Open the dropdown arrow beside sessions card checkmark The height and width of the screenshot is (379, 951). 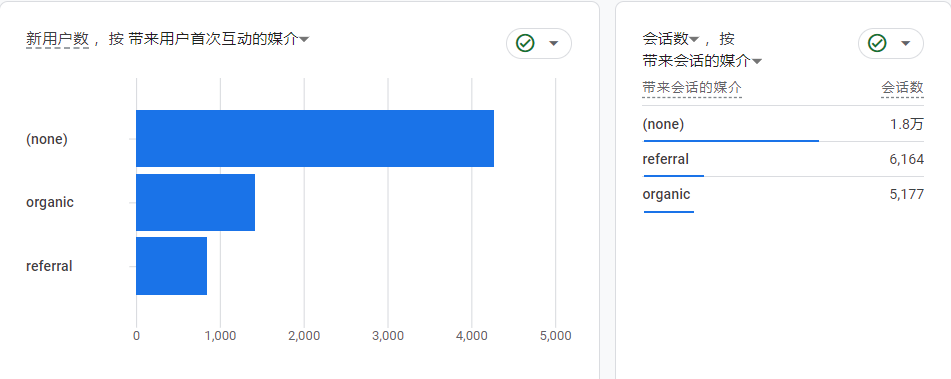tap(906, 43)
